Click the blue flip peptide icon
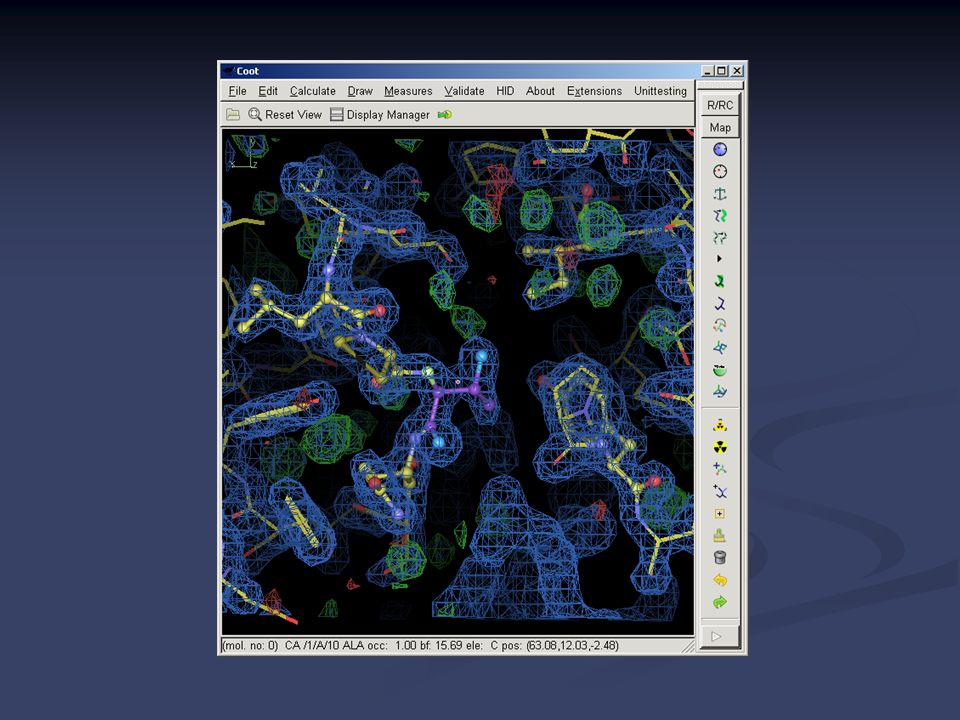 (x=720, y=348)
